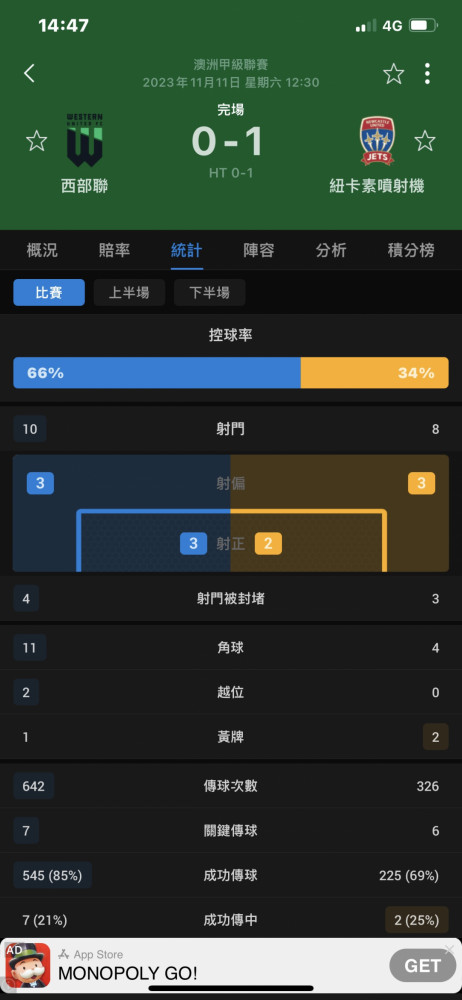Close the Monopoly Go ad banner
Viewport: 462px width, 1000px height.
point(451,950)
